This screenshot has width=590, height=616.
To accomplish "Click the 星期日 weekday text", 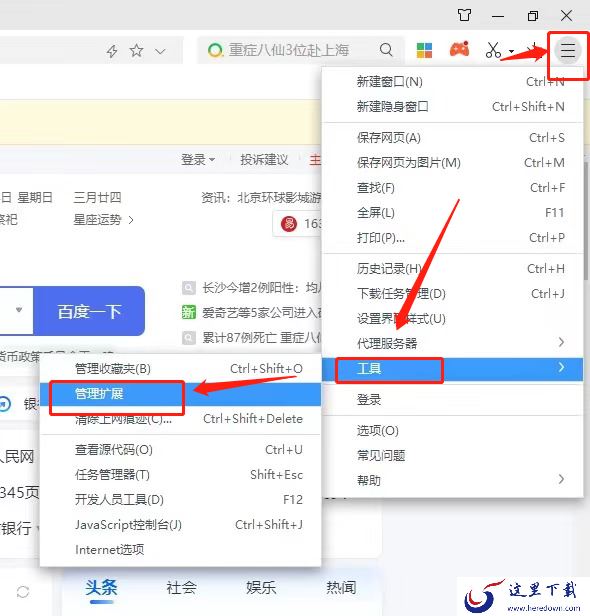I will click(35, 197).
